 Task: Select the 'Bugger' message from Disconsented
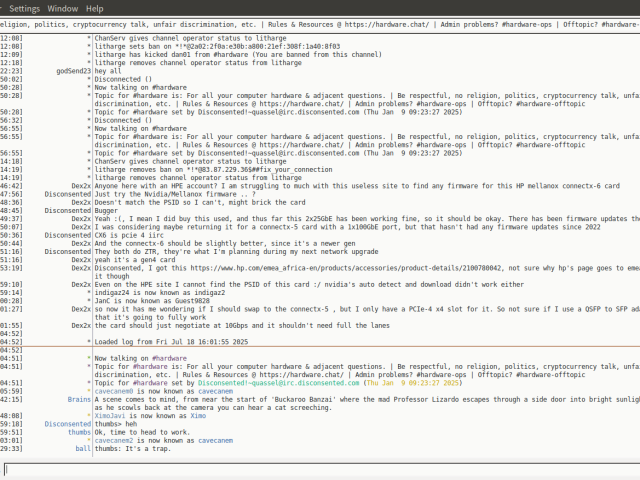pyautogui.click(x=106, y=211)
